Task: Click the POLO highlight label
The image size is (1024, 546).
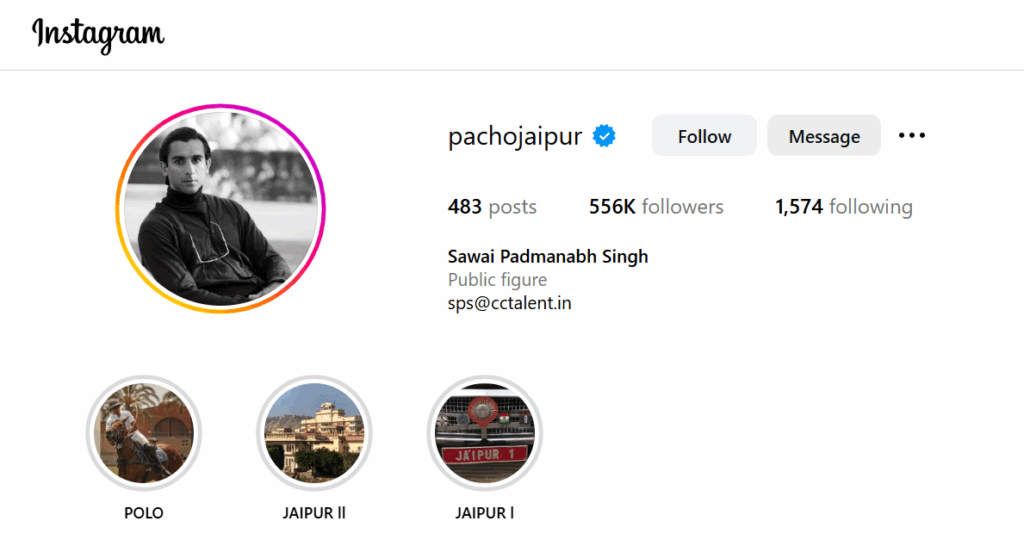Action: (144, 513)
